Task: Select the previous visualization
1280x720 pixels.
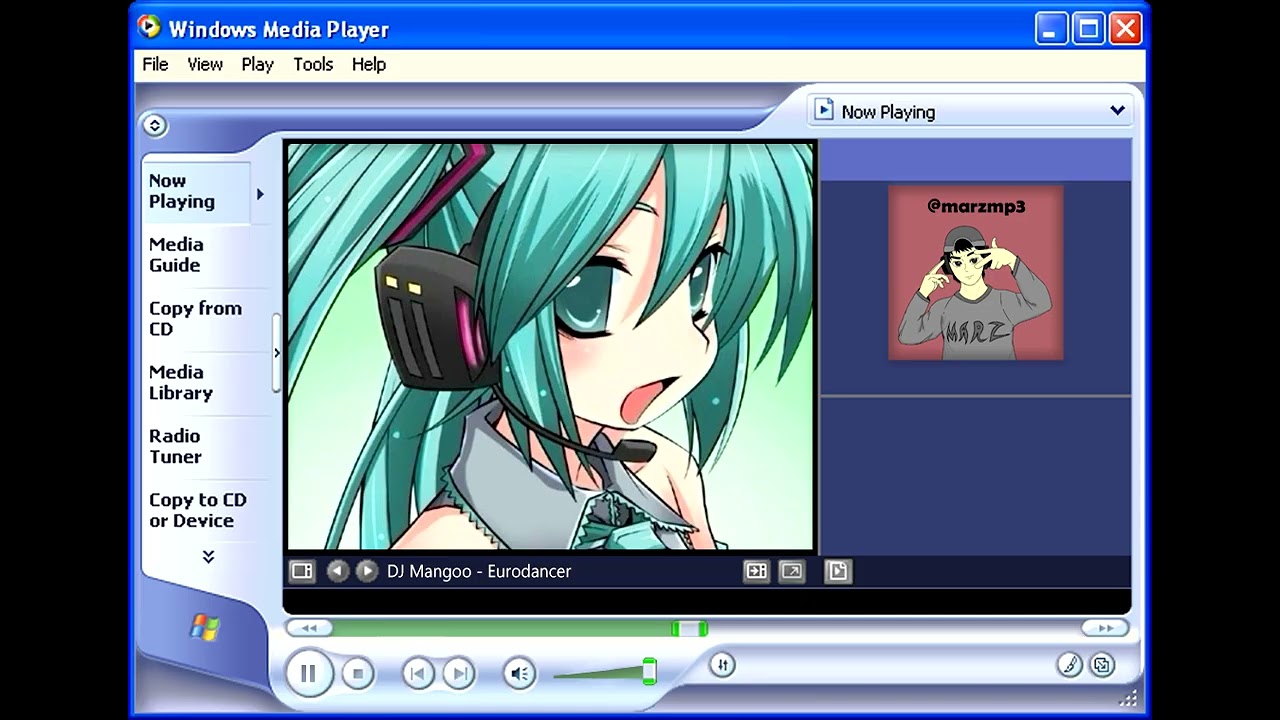Action: (338, 571)
